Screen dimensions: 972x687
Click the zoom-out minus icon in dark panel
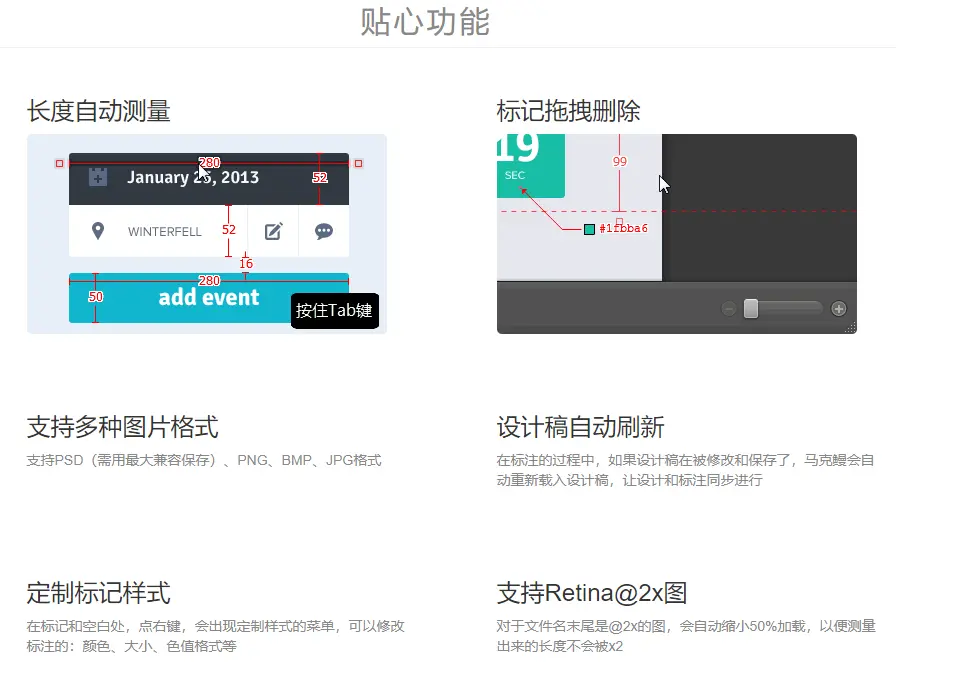pyautogui.click(x=729, y=309)
